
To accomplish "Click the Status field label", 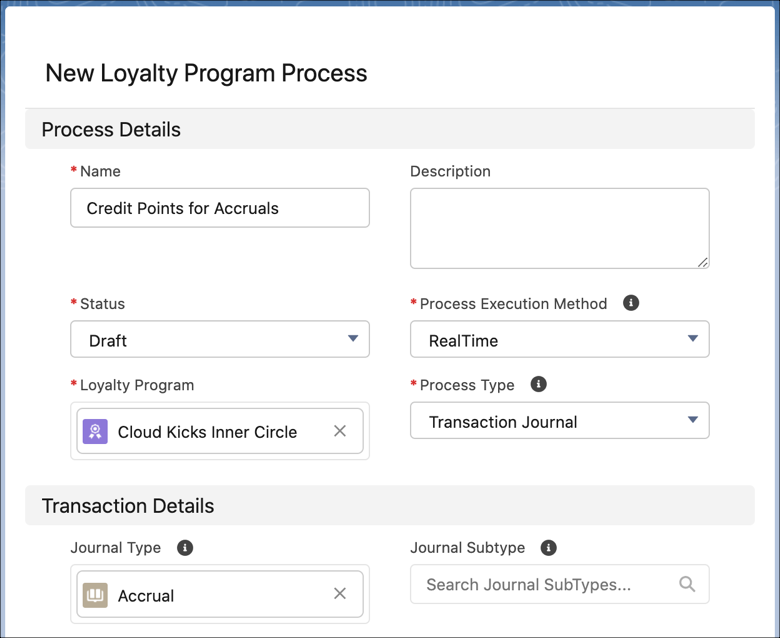I will click(102, 303).
